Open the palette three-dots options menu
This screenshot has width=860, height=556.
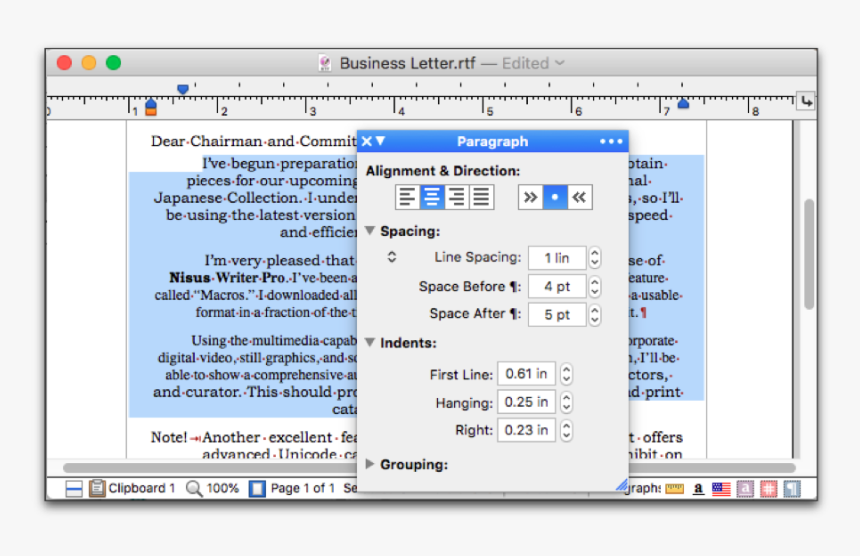pos(611,141)
